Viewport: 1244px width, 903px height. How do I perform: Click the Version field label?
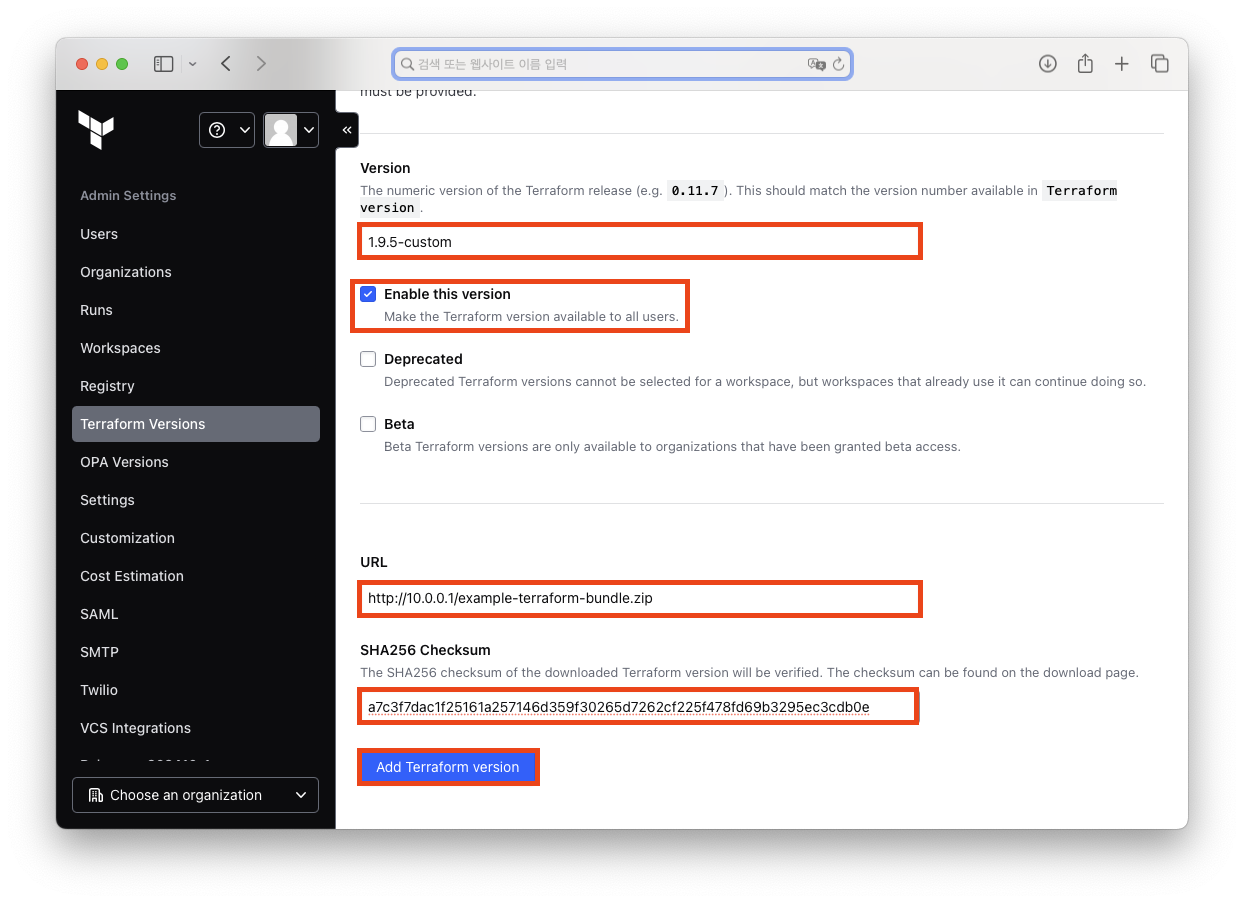pos(385,168)
